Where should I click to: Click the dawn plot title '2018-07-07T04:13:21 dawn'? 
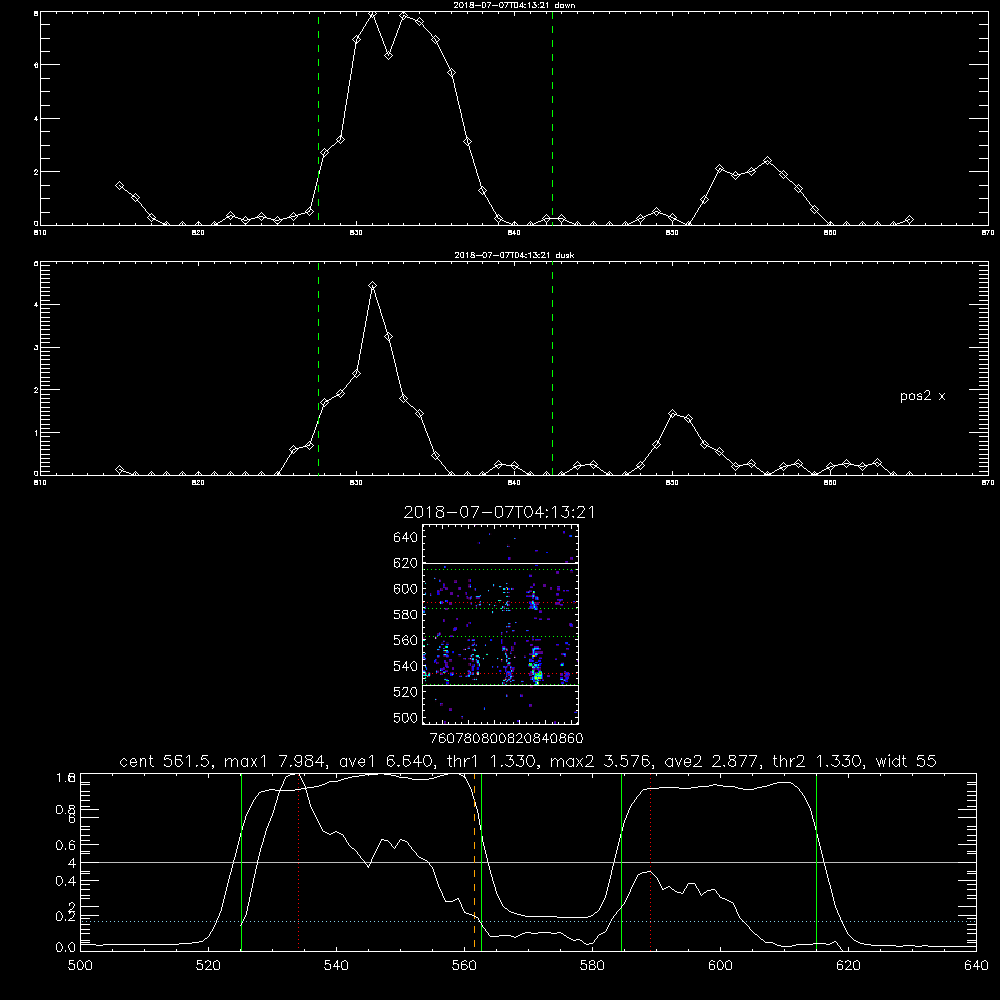tap(514, 5)
